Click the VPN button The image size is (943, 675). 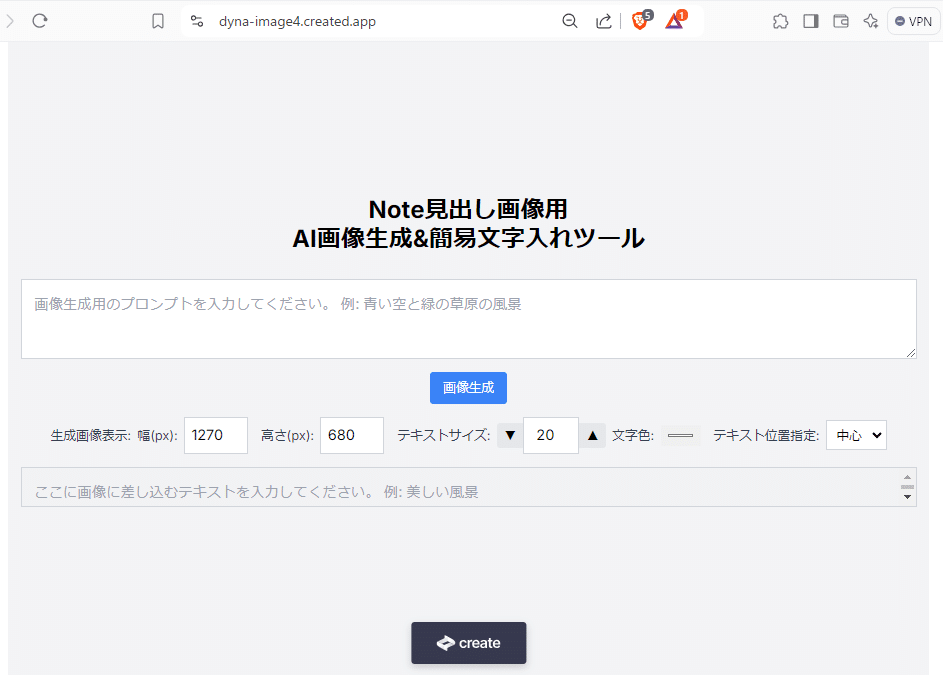914,22
